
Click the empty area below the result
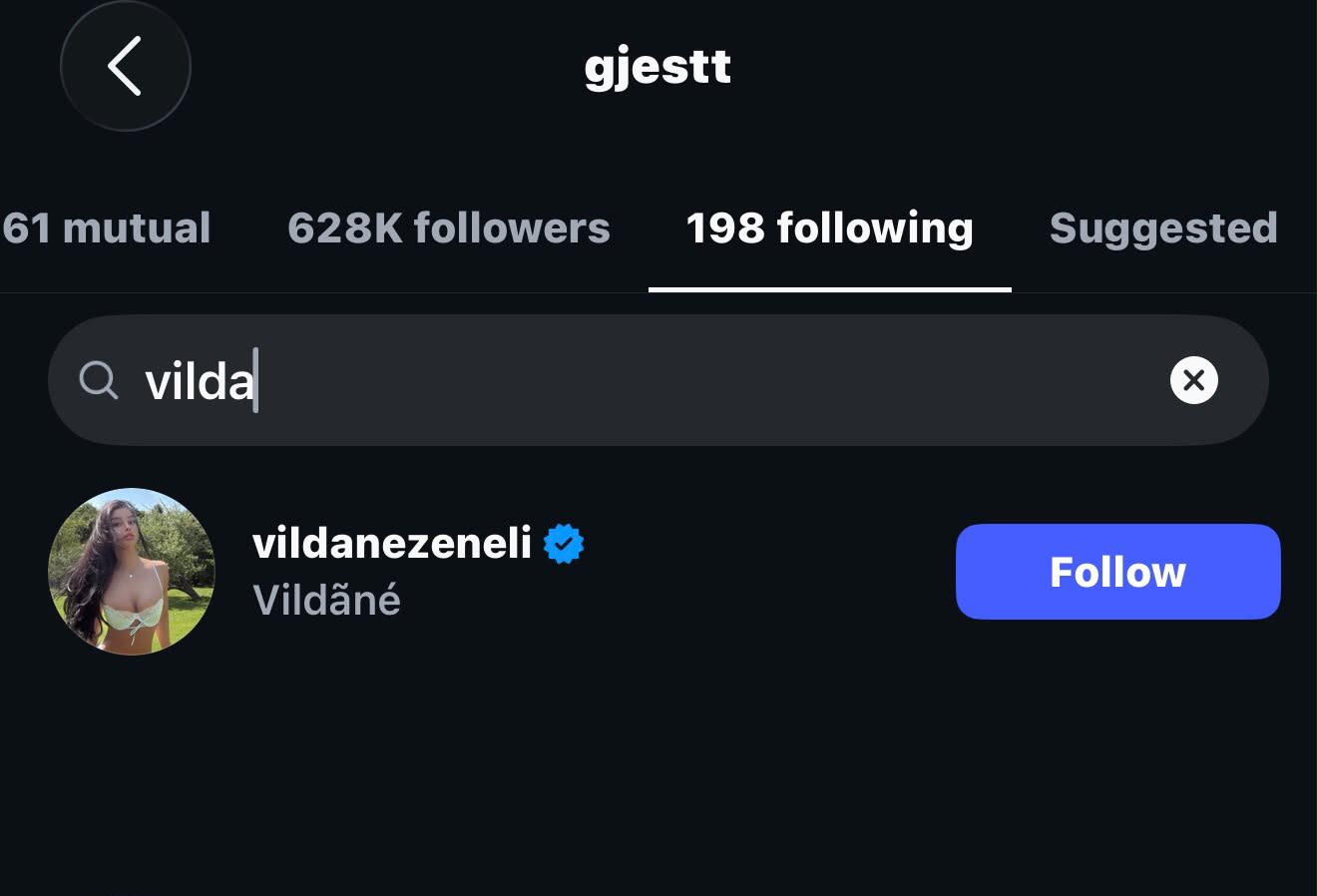tap(658, 778)
